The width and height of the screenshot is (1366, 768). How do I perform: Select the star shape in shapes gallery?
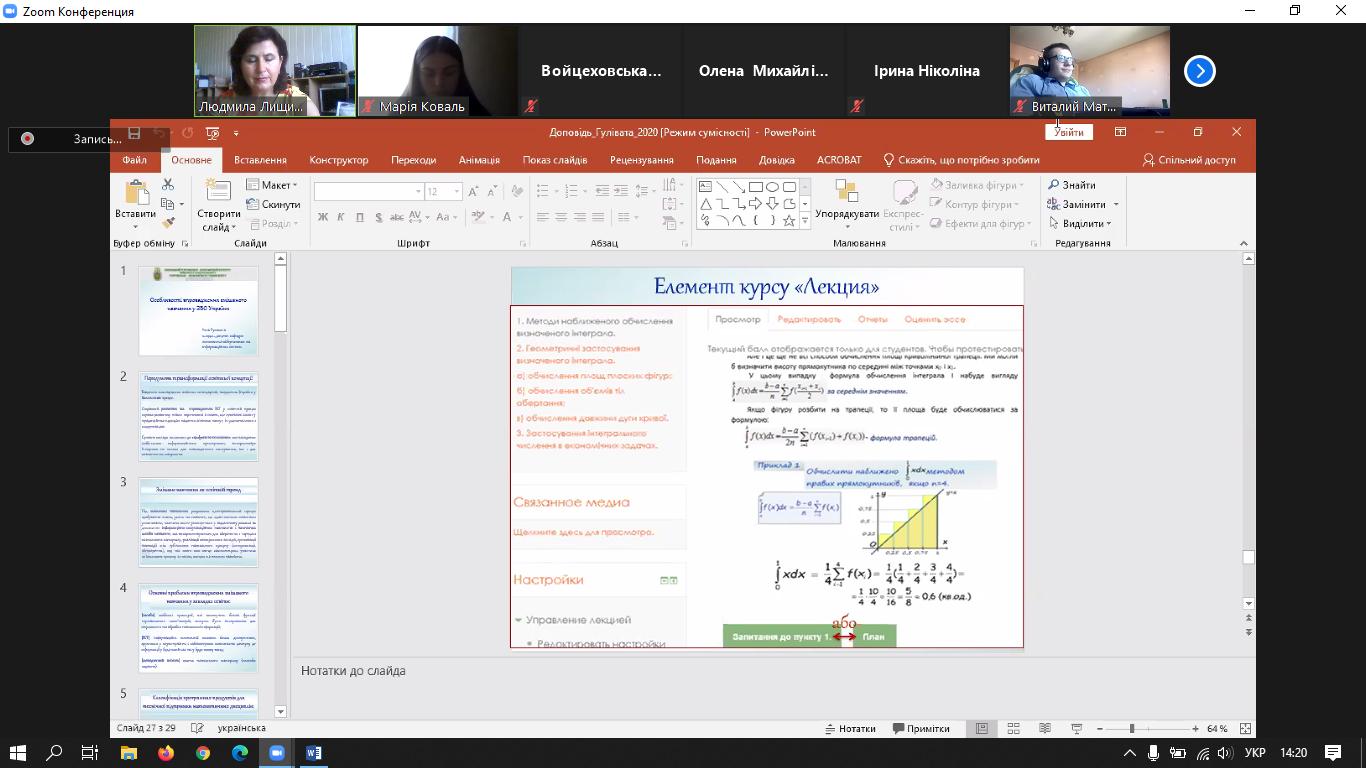[x=789, y=221]
